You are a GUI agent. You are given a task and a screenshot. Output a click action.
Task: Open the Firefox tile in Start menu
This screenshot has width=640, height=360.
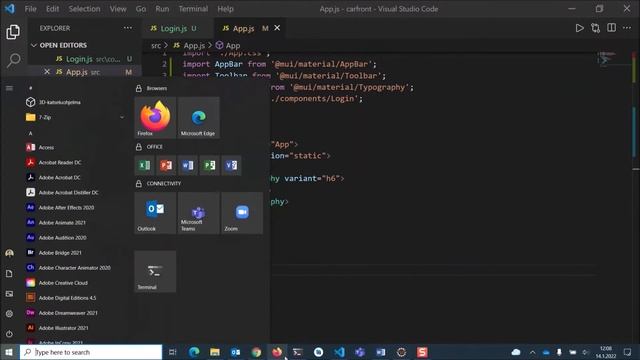pos(155,118)
